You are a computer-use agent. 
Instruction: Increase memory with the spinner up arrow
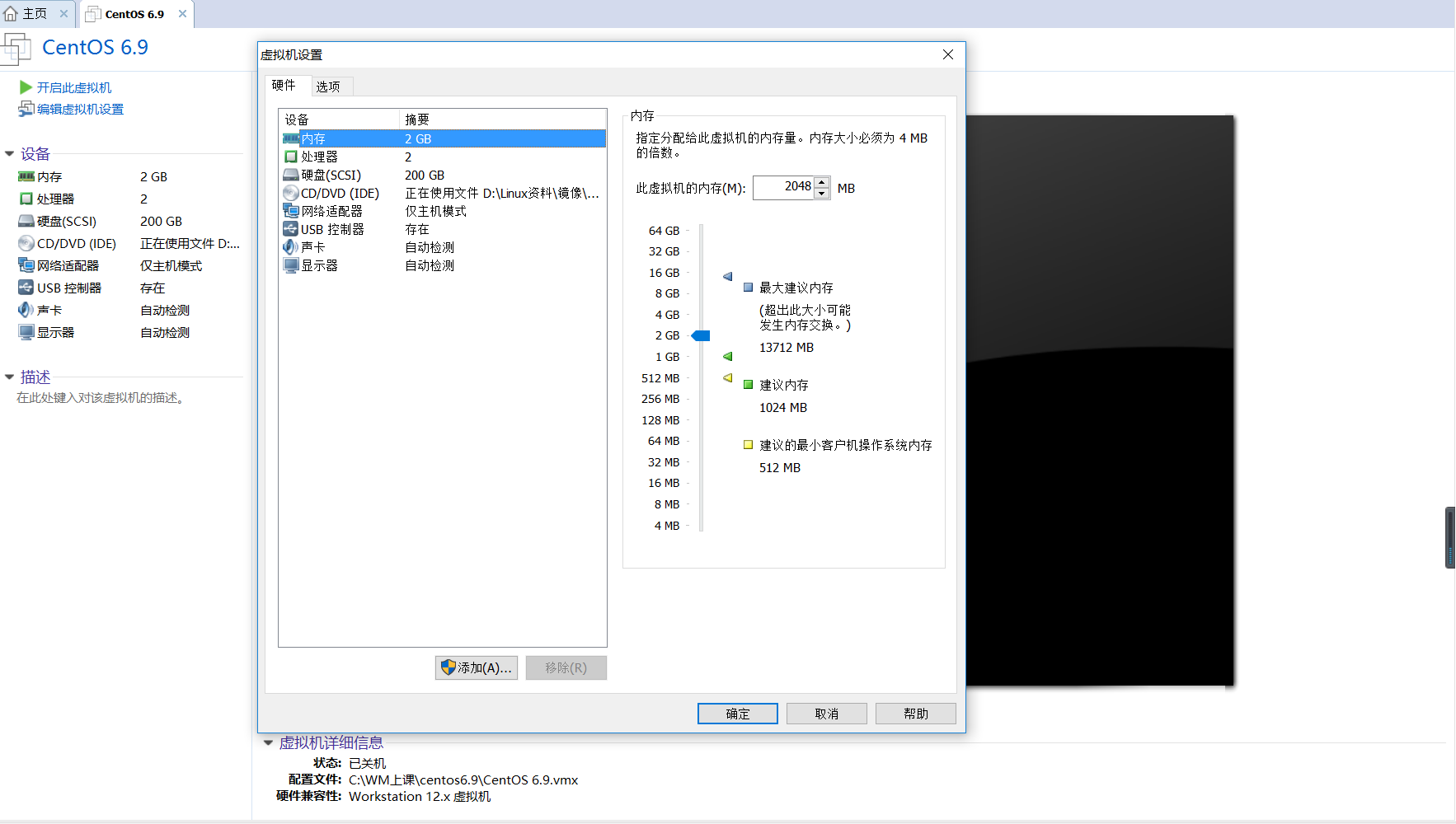(822, 182)
